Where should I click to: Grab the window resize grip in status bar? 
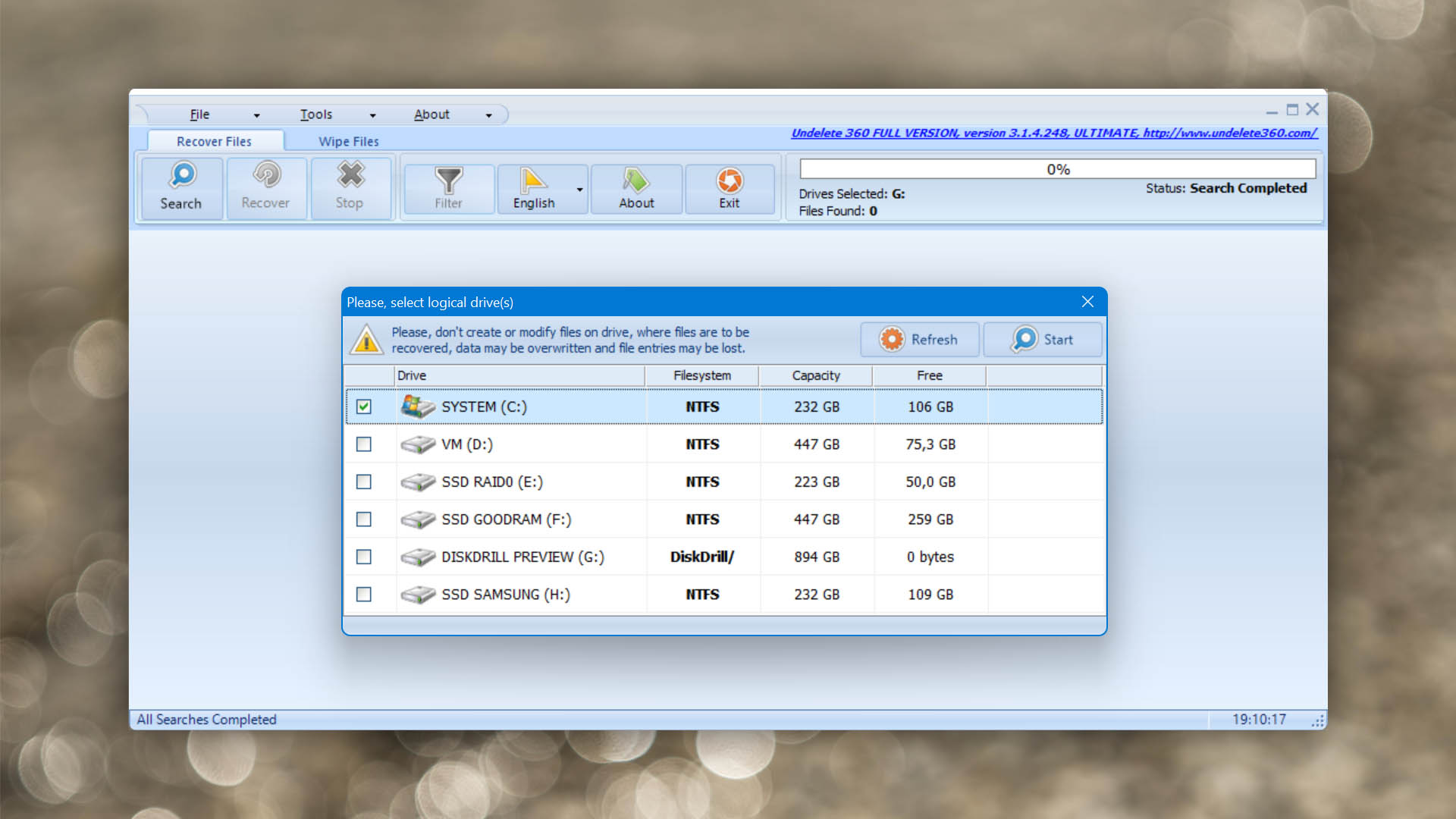coord(1318,721)
